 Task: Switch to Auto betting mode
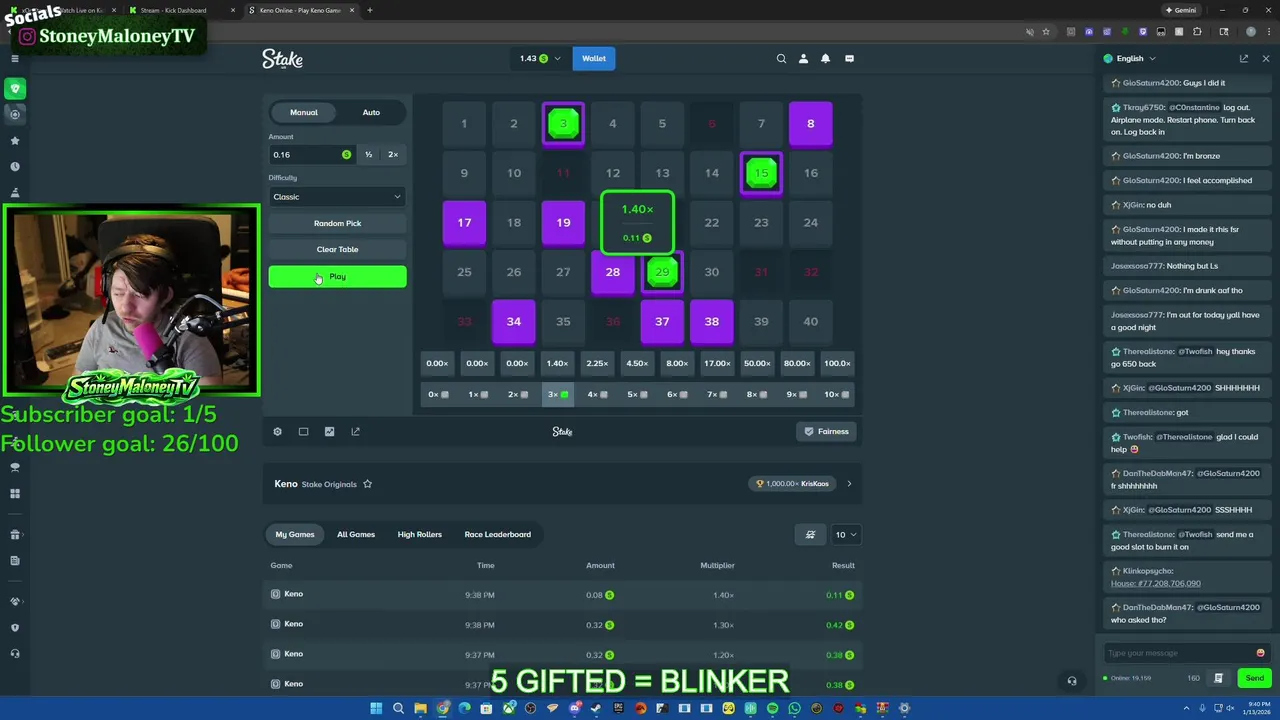(x=371, y=112)
